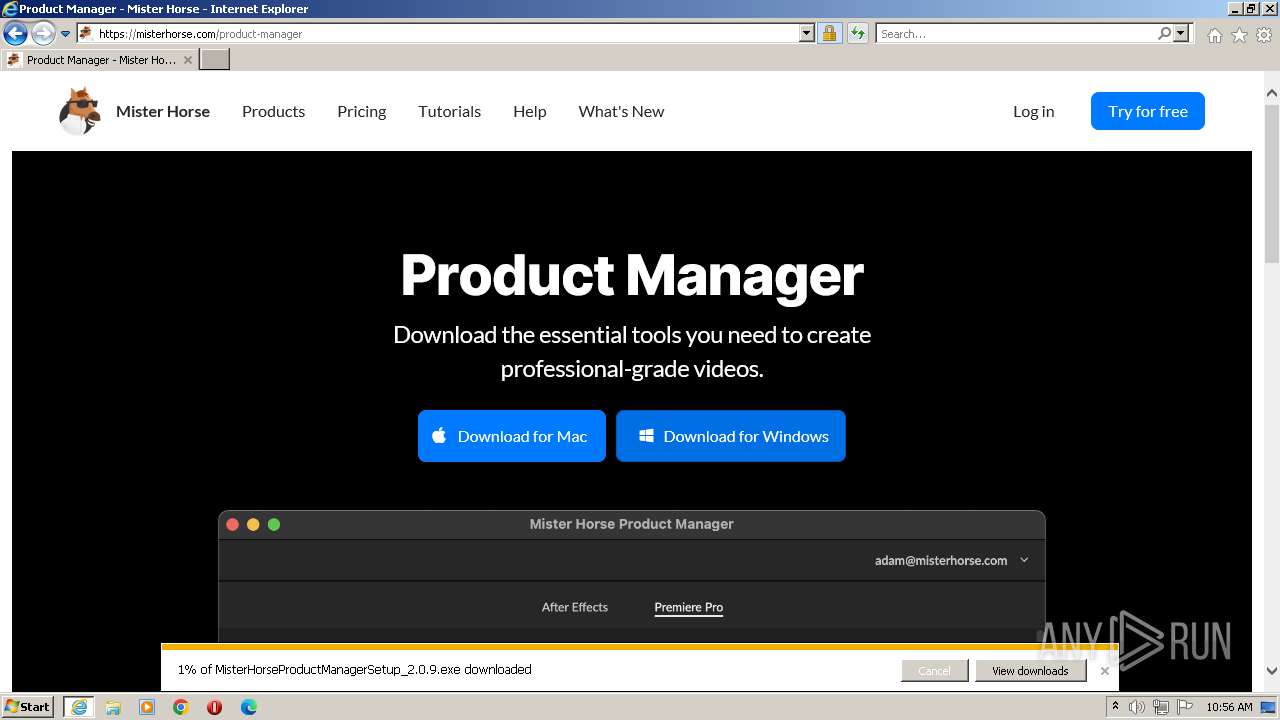1280x720 pixels.
Task: Select the Premiere Pro tab in mockup
Action: (689, 607)
